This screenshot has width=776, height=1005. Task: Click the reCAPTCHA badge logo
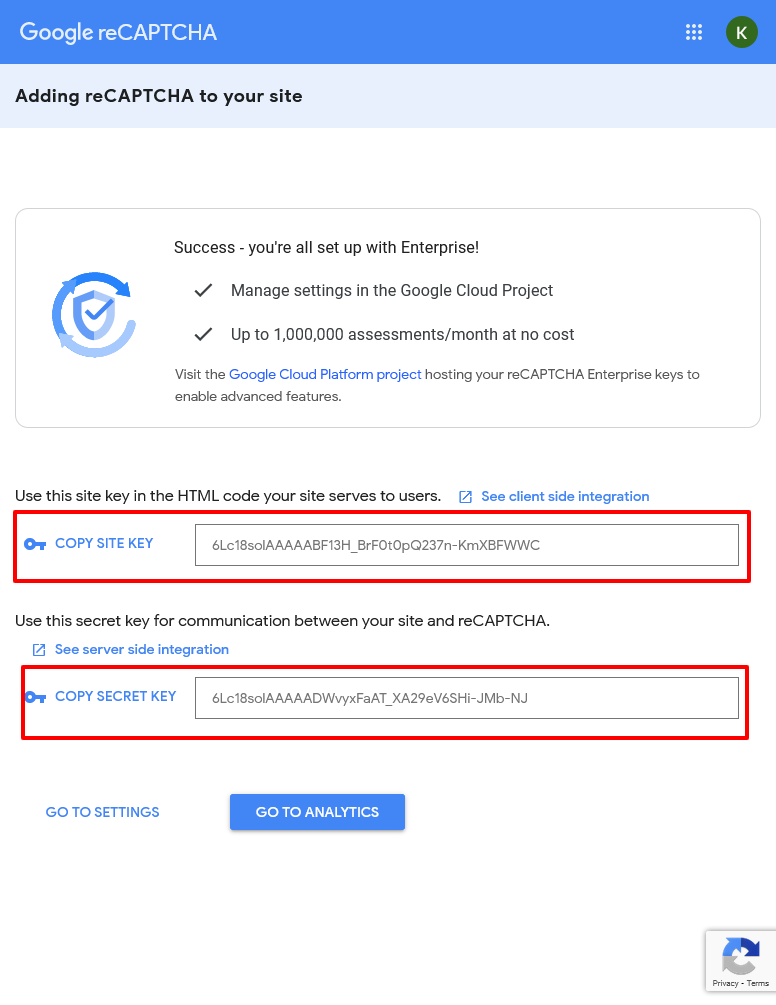[741, 956]
